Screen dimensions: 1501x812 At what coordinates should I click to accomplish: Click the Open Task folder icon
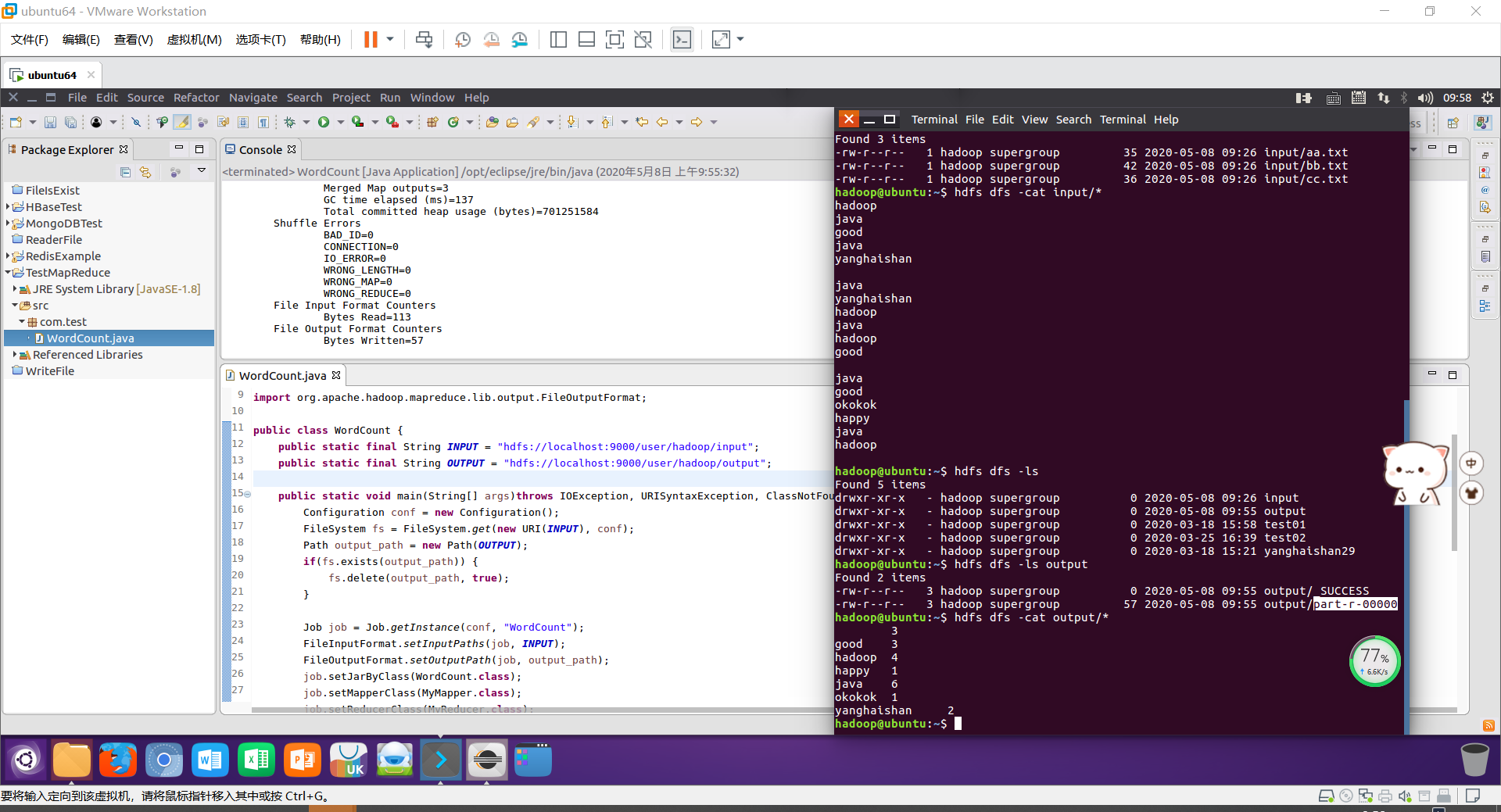point(512,122)
